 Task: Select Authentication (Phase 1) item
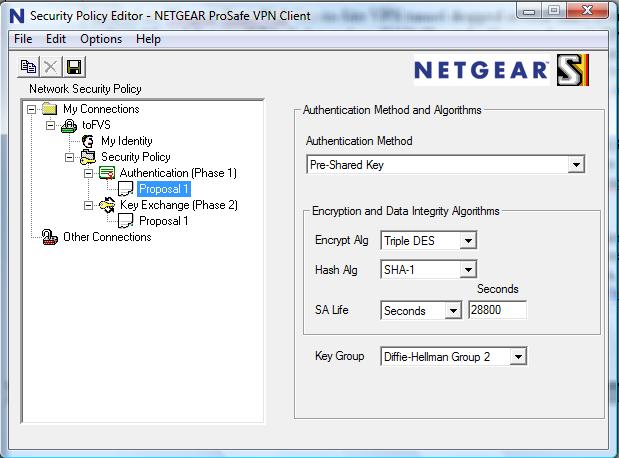[x=178, y=173]
